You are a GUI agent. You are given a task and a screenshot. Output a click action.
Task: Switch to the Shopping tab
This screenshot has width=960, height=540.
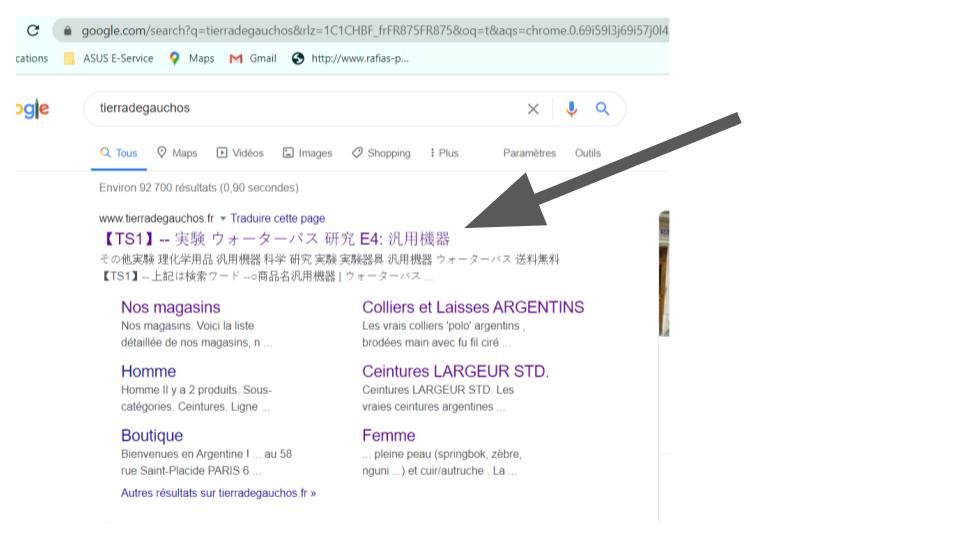381,153
